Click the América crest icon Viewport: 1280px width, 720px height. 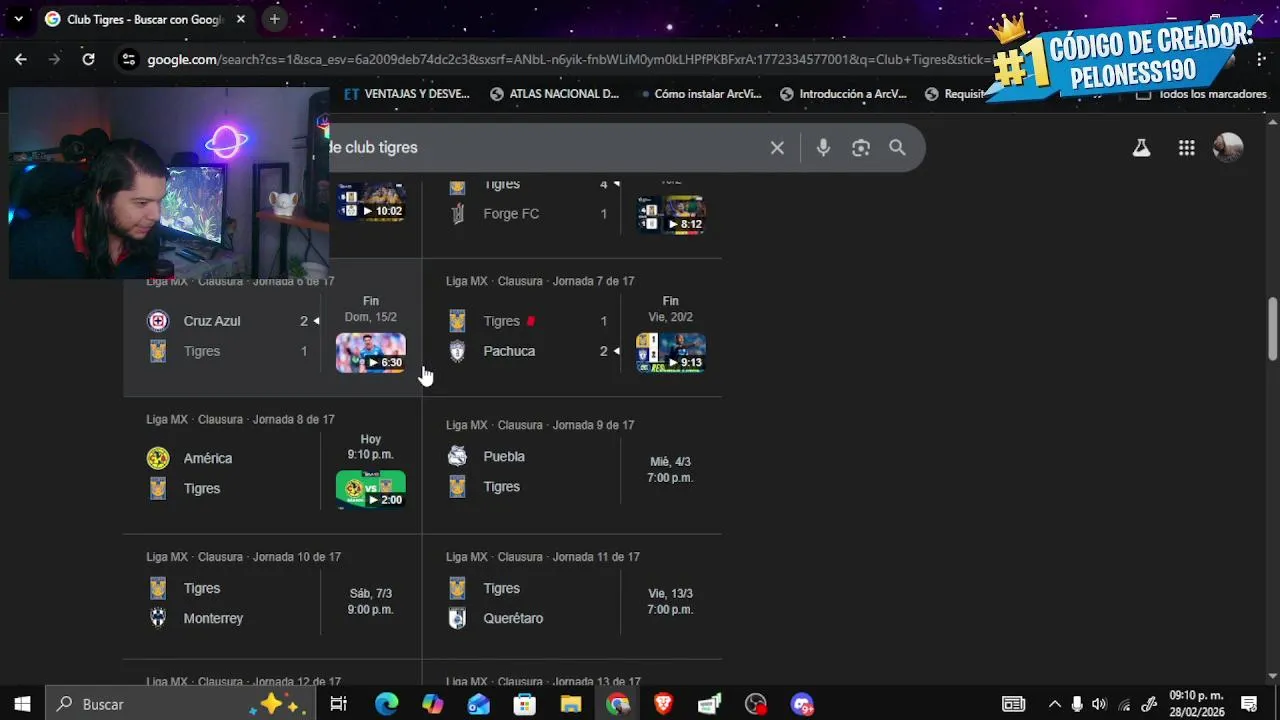[x=158, y=458]
